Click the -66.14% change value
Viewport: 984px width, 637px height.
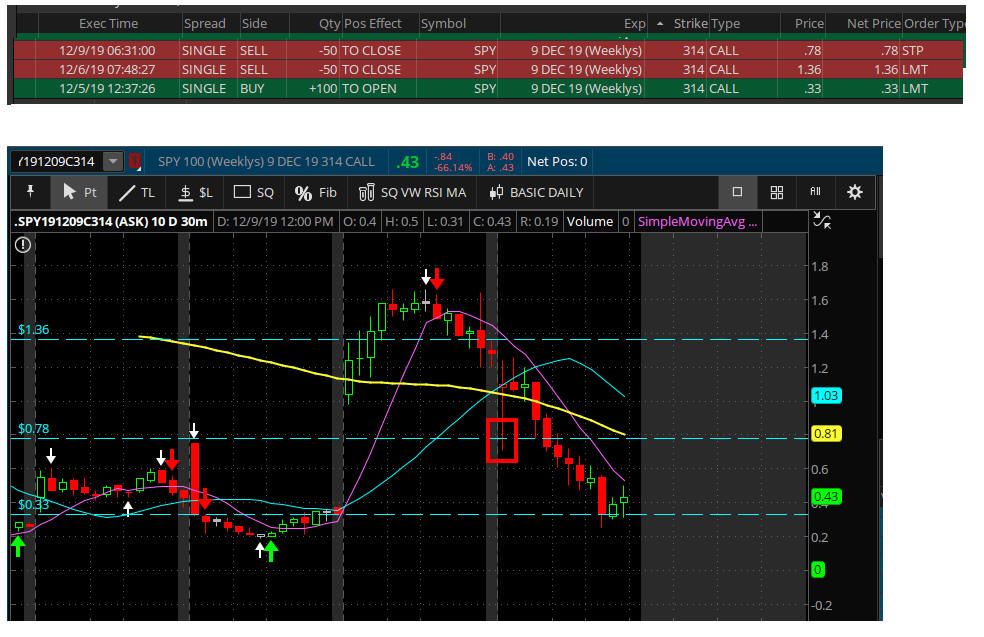tap(452, 168)
